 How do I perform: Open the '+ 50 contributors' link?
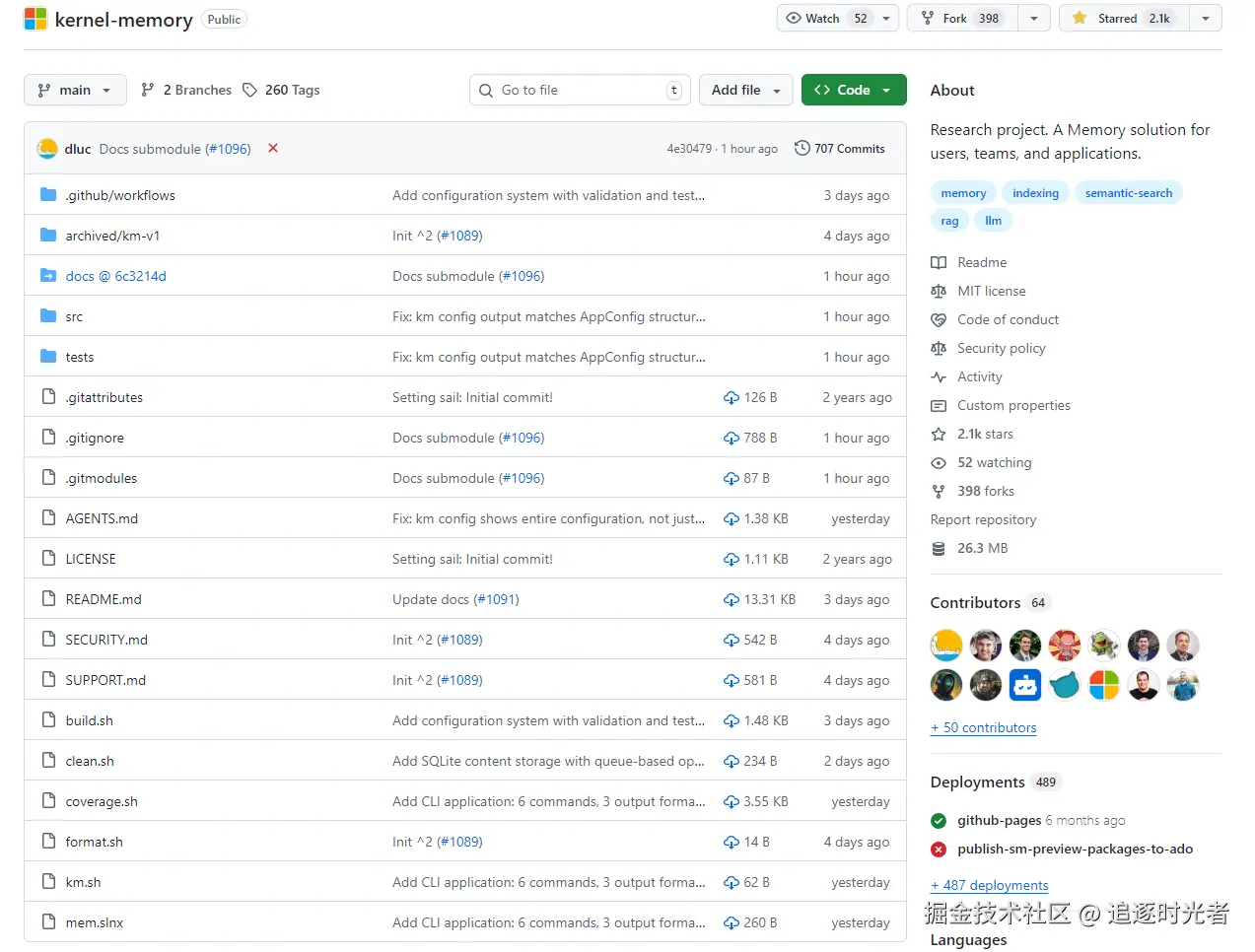(x=983, y=727)
